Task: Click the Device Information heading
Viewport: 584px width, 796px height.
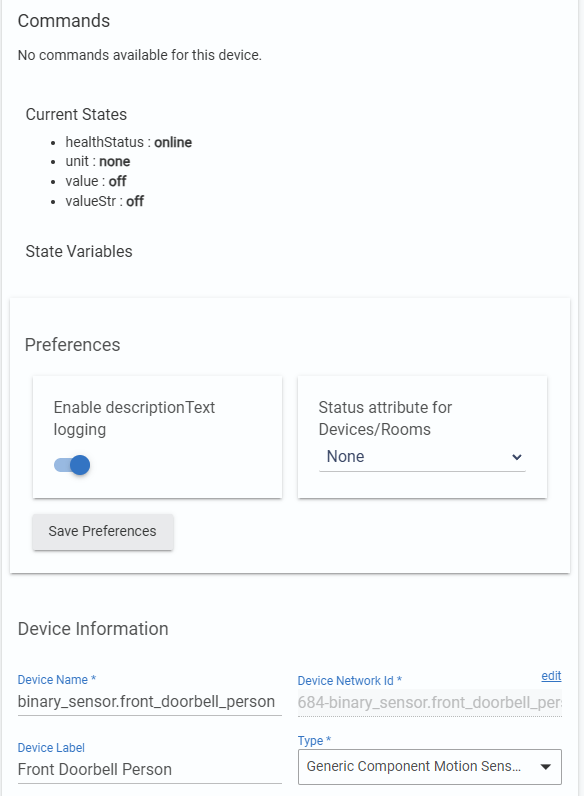Action: click(93, 628)
